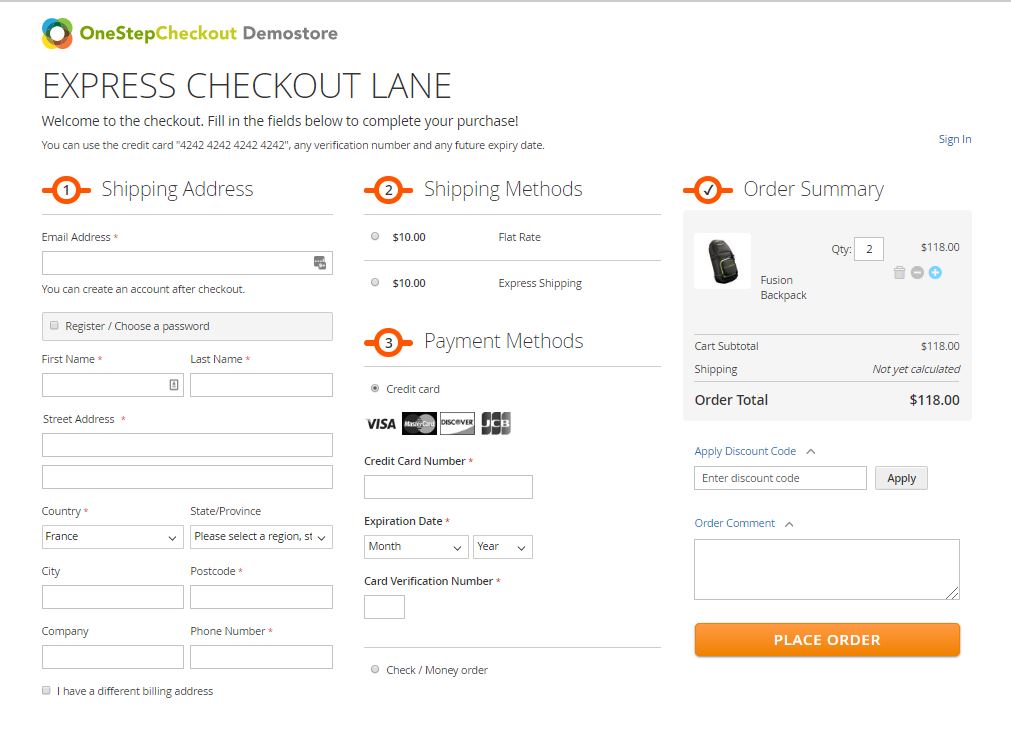The height and width of the screenshot is (730, 1011).
Task: Click the Phone Number input field
Action: pos(261,657)
